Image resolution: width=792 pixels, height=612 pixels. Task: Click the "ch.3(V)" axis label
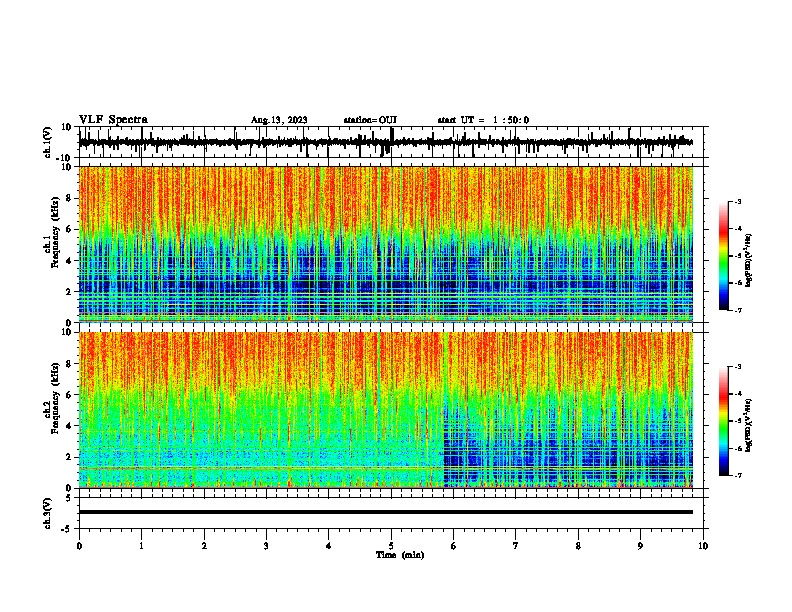point(48,513)
